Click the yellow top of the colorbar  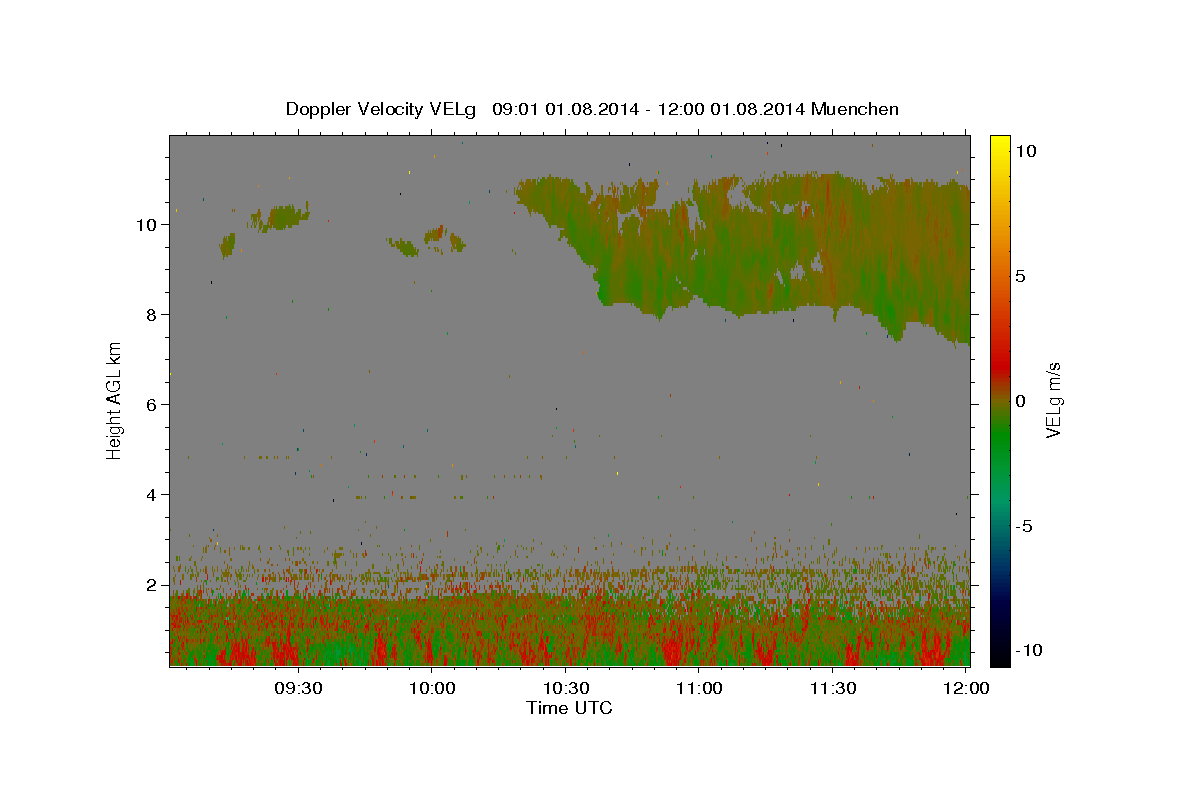(1000, 142)
